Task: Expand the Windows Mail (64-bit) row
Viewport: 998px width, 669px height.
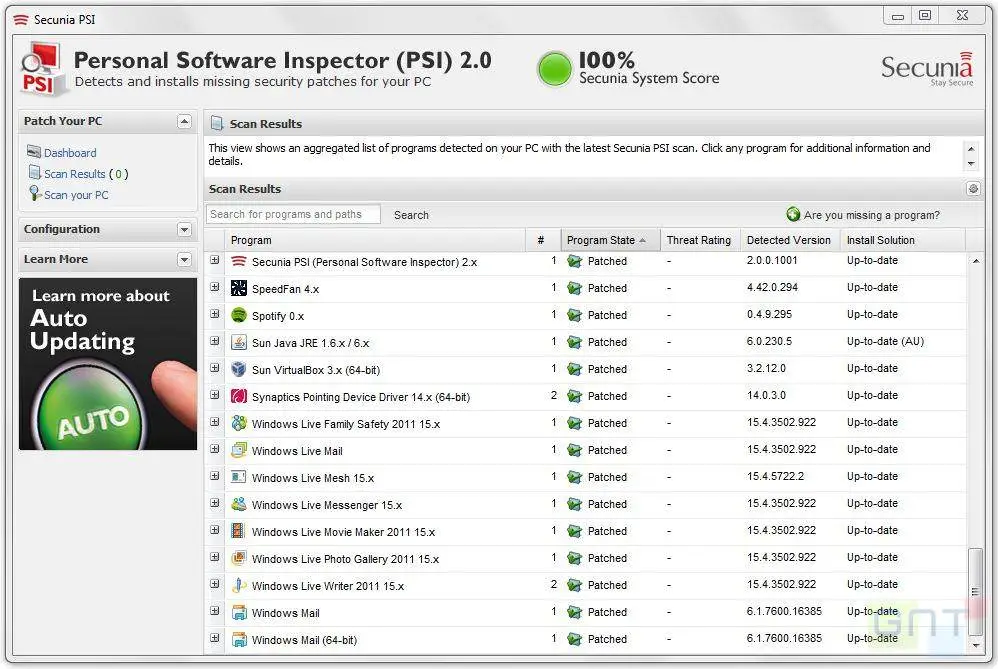Action: 214,638
